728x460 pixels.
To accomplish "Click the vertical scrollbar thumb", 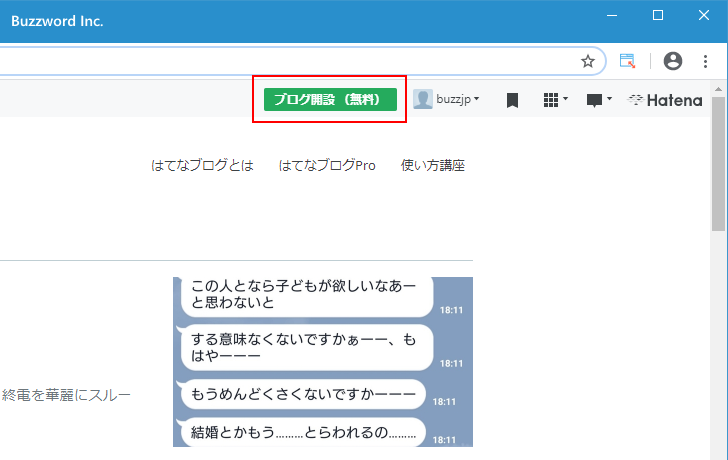I will tap(718, 163).
